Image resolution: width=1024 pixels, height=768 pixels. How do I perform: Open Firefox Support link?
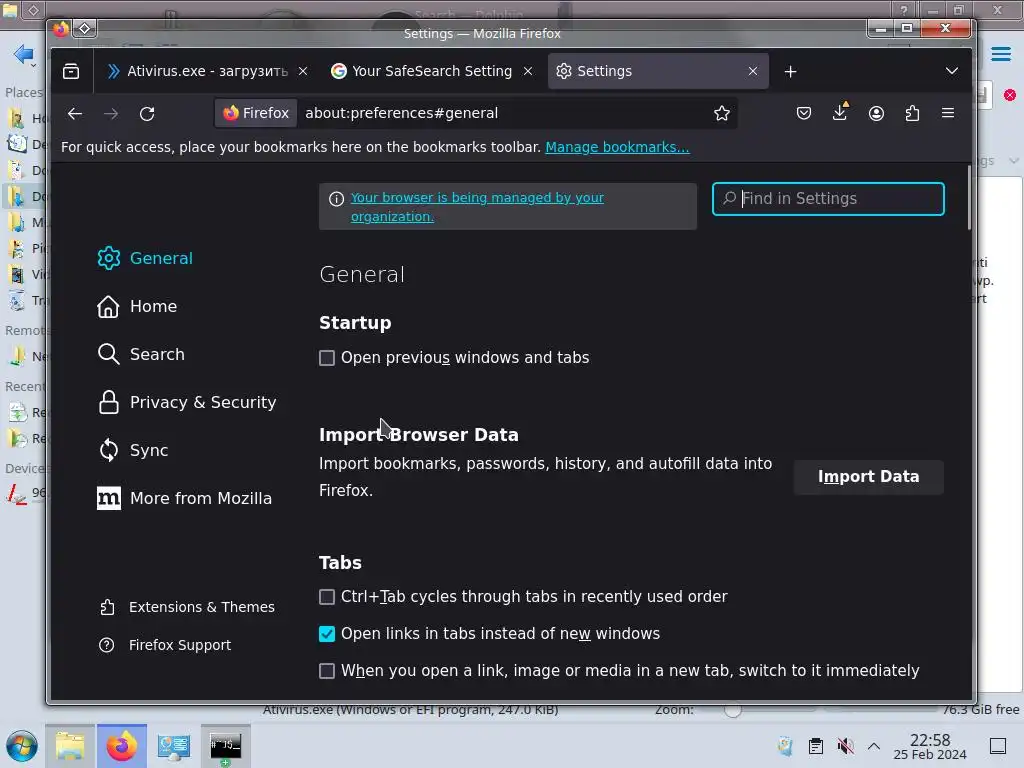coord(165,645)
